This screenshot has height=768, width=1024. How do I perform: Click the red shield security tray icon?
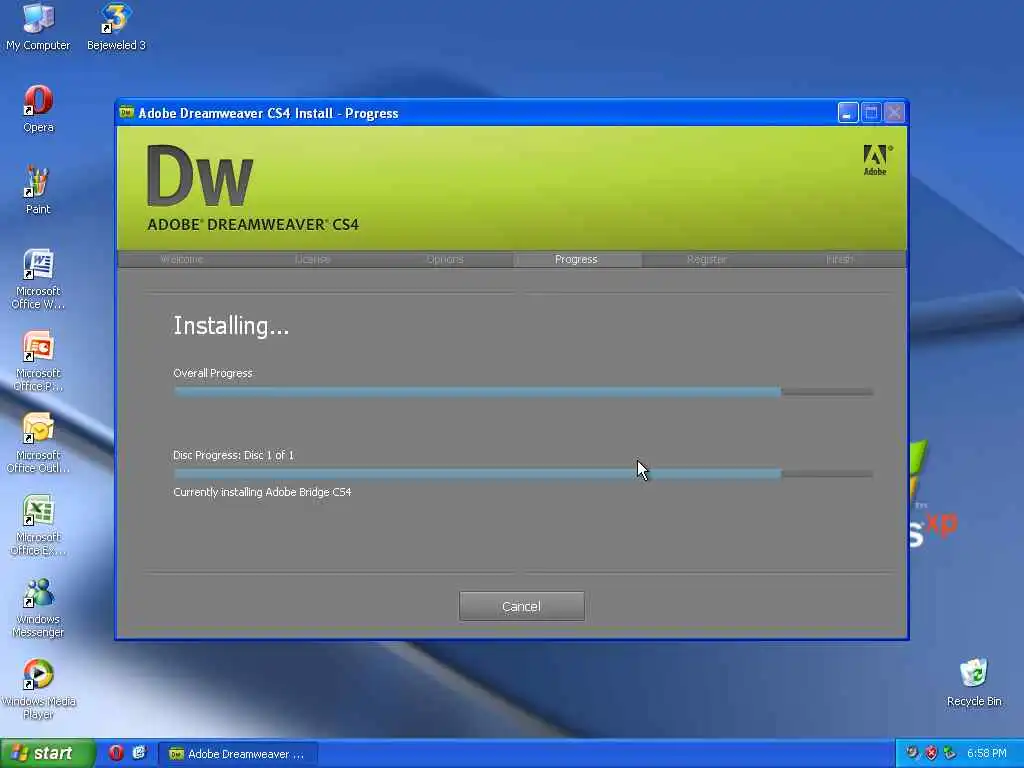tap(931, 754)
